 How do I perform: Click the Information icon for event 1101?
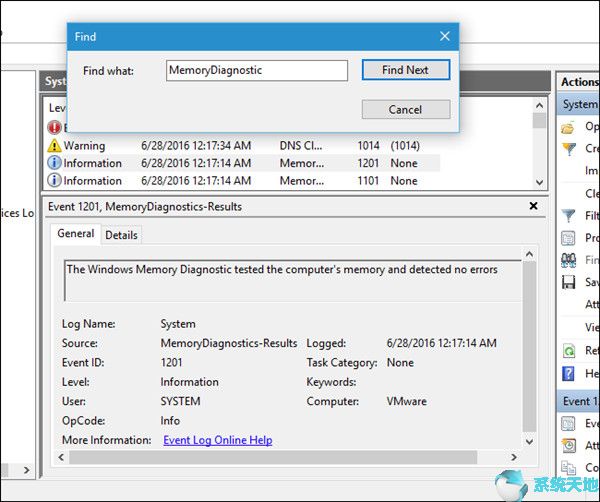[x=54, y=180]
